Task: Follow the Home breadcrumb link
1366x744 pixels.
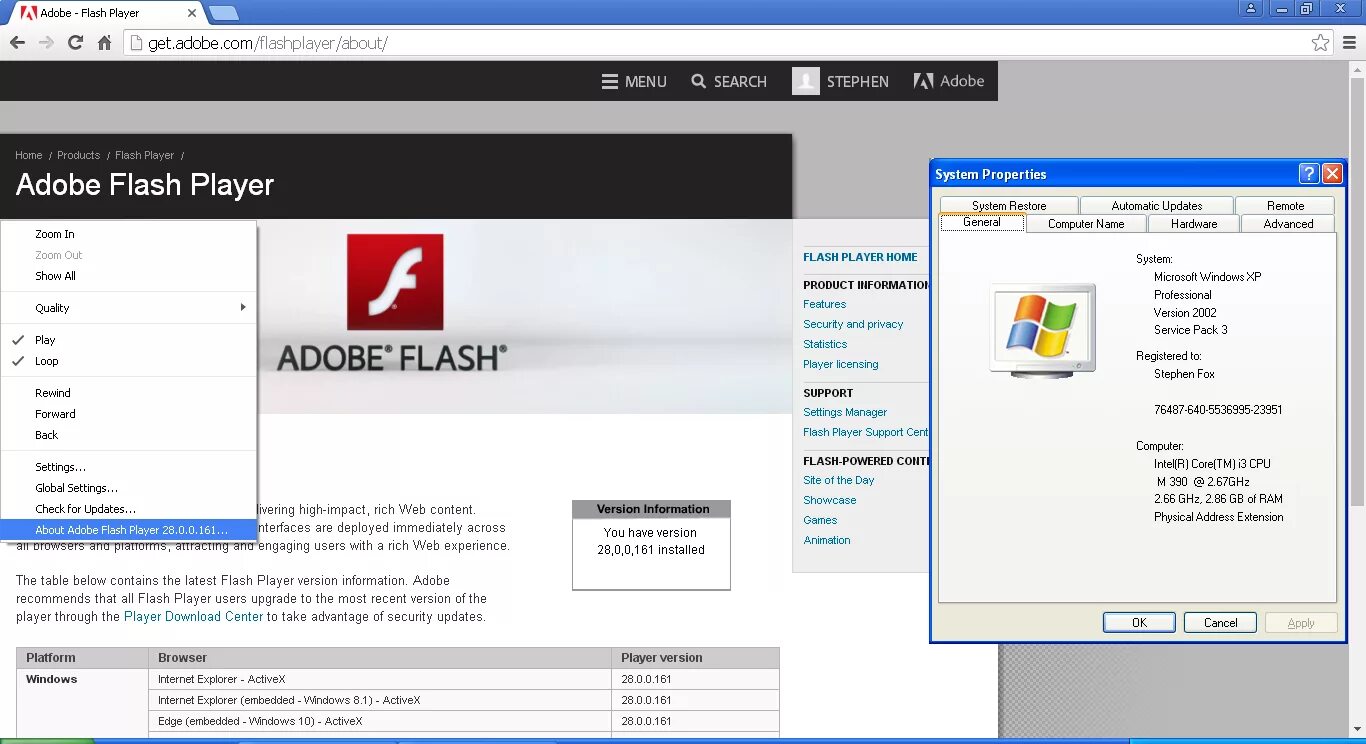Action: tap(29, 155)
